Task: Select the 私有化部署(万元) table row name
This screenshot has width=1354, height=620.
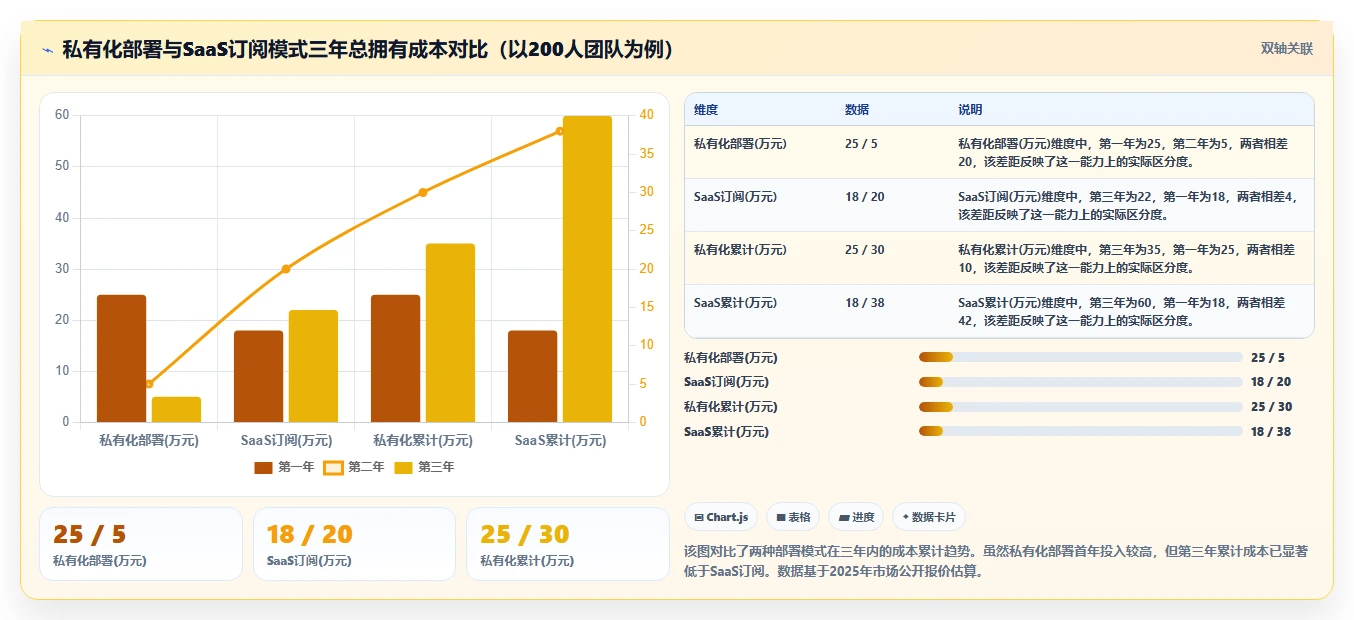Action: [x=740, y=144]
